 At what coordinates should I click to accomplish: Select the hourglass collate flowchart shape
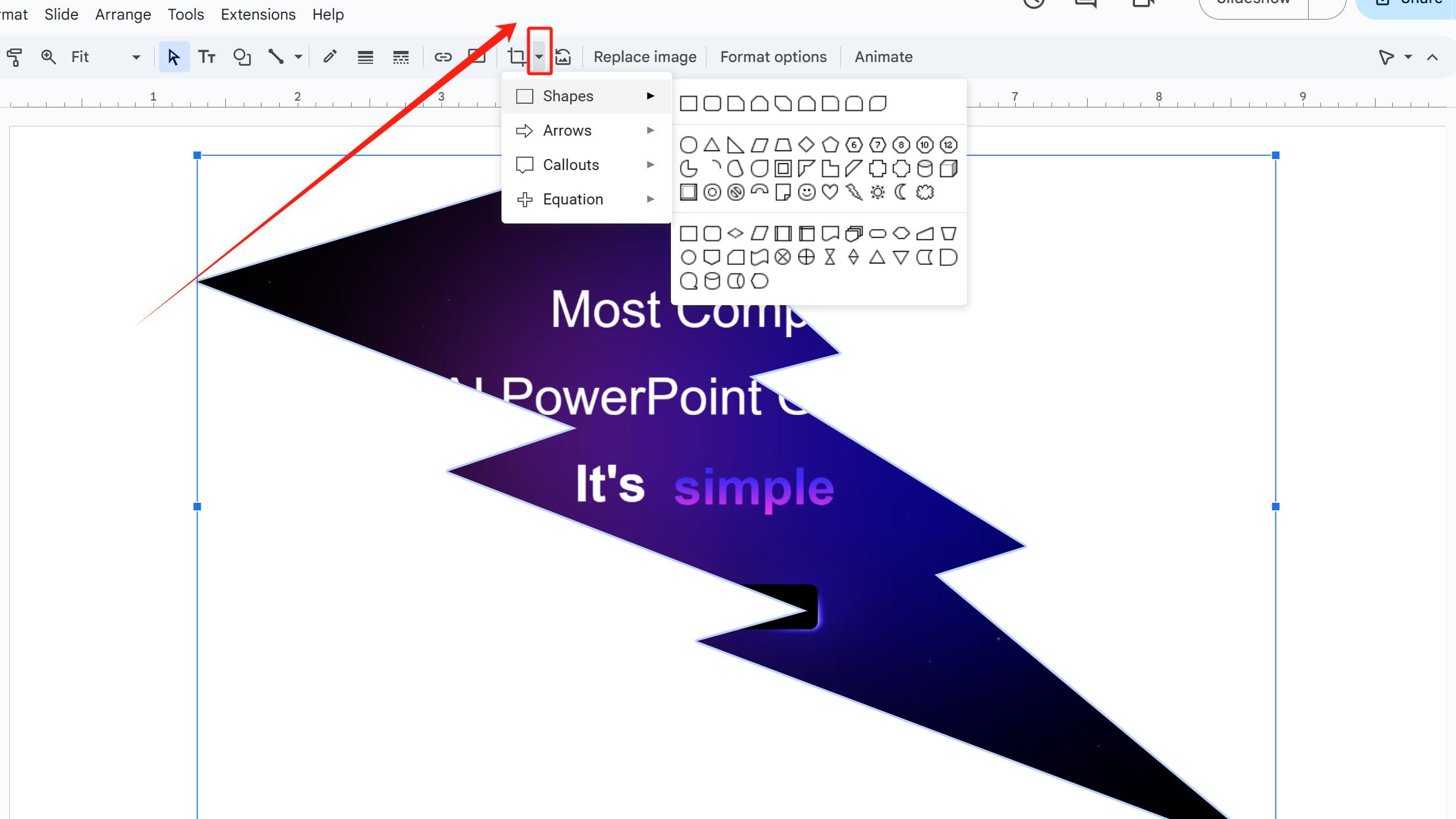(830, 257)
